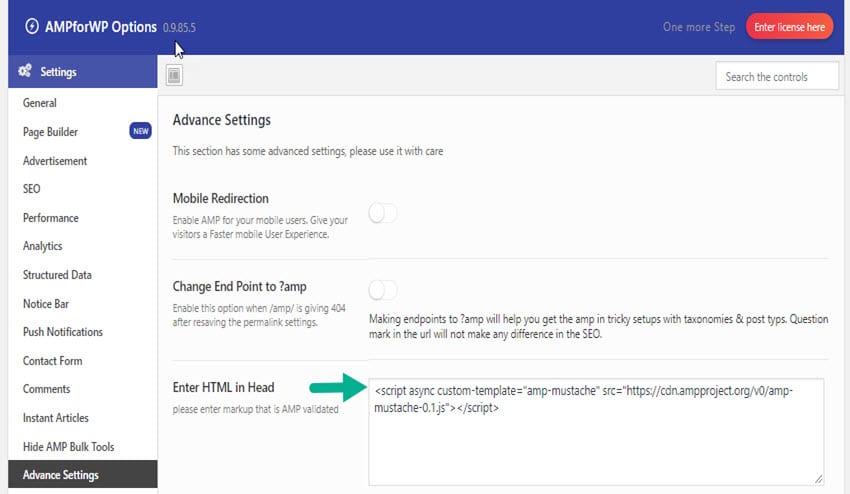Viewport: 850px width, 494px height.
Task: Click the AMPforWP Options title text
Action: click(x=101, y=27)
